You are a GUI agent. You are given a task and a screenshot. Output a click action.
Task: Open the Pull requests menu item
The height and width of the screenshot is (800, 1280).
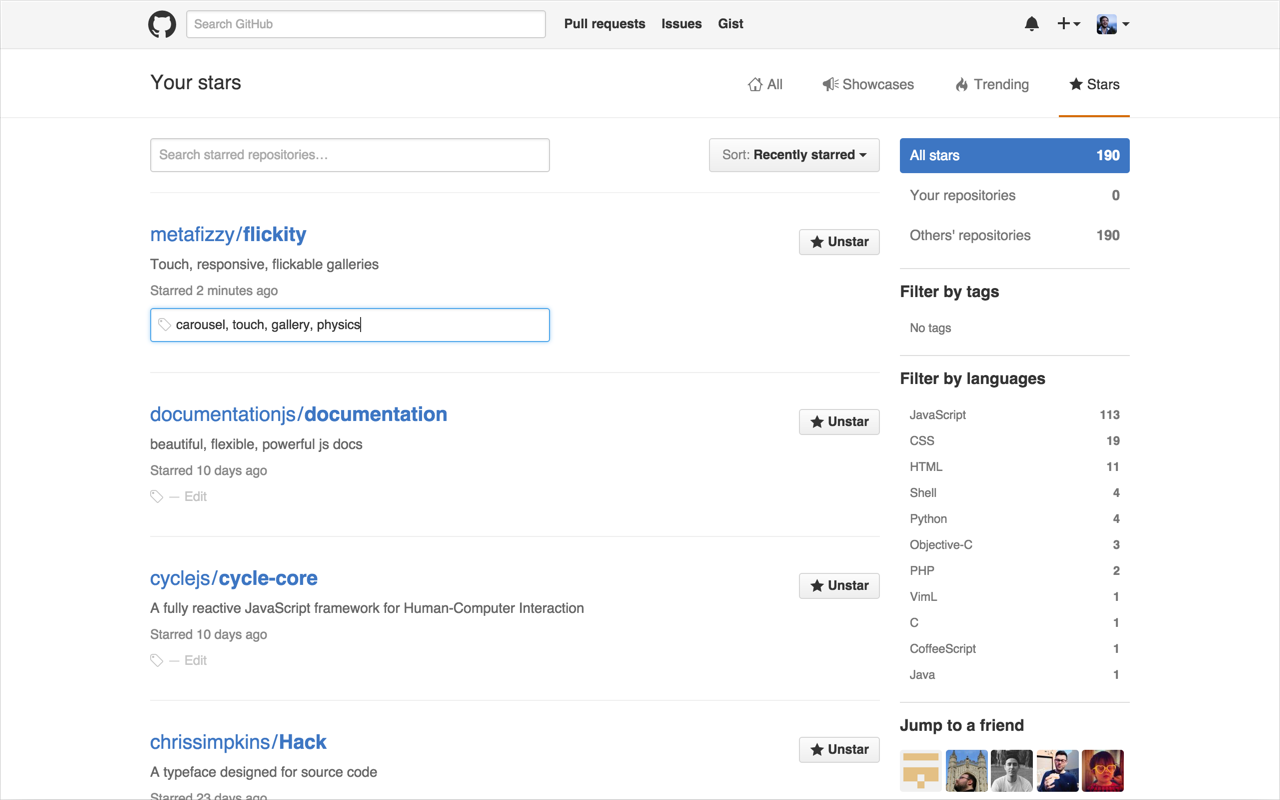604,23
